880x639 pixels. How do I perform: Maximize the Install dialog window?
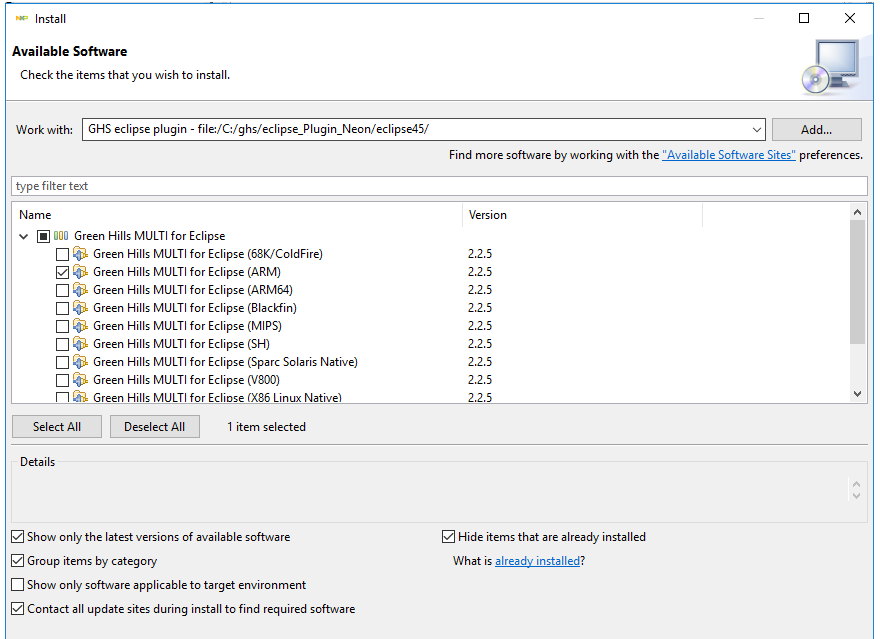pos(804,19)
